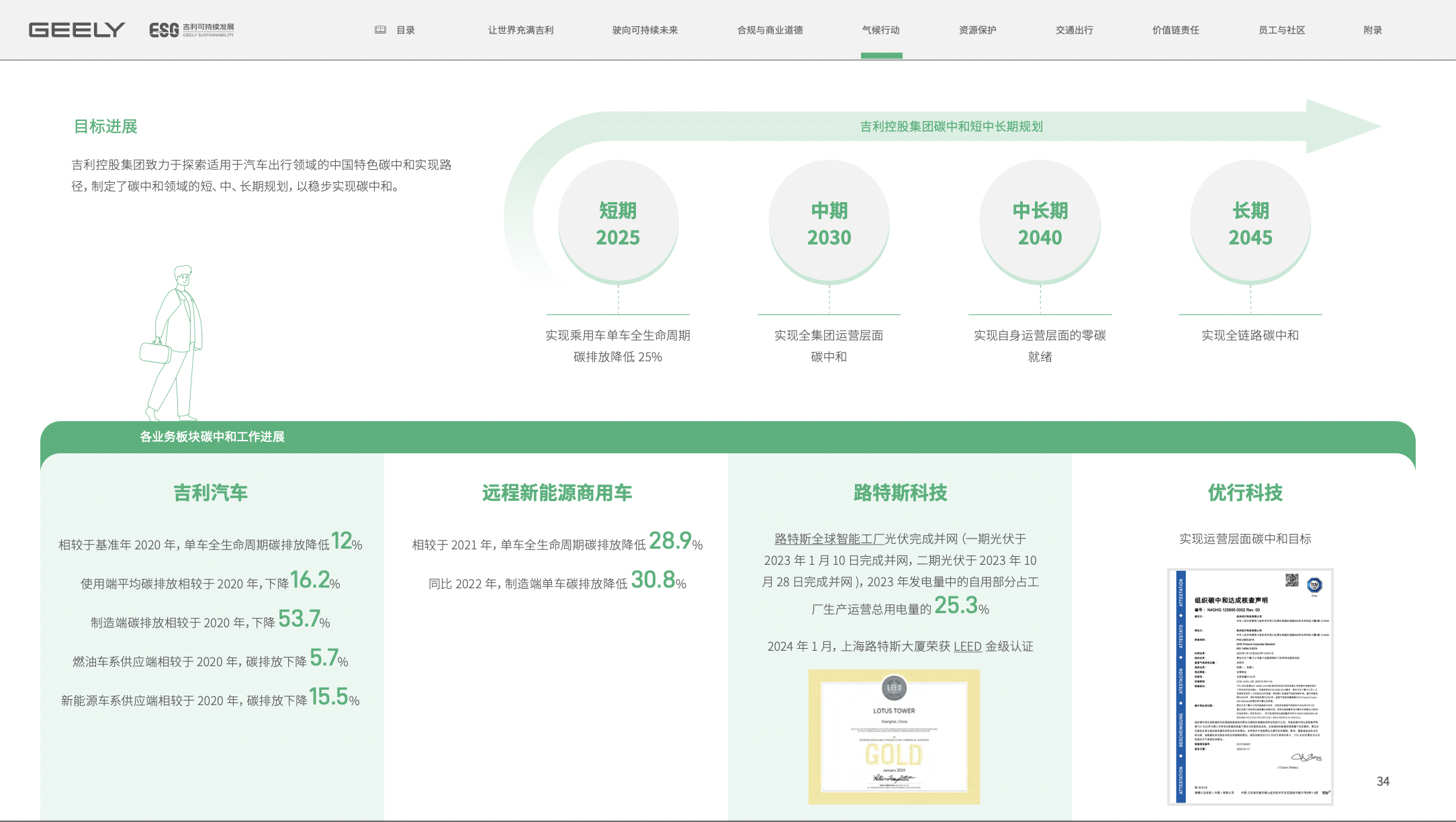Click the LEED Gold certificate image
The image size is (1456, 822).
[x=894, y=737]
